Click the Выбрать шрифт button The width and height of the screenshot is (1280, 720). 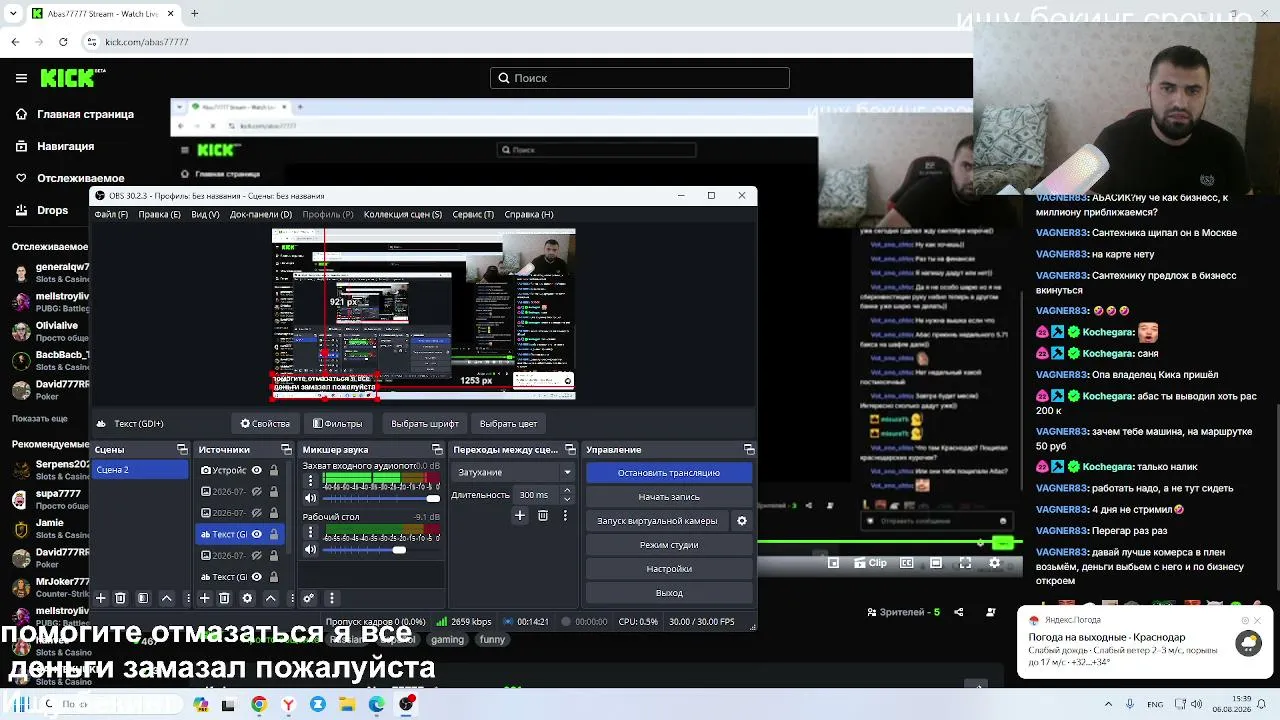pos(425,423)
